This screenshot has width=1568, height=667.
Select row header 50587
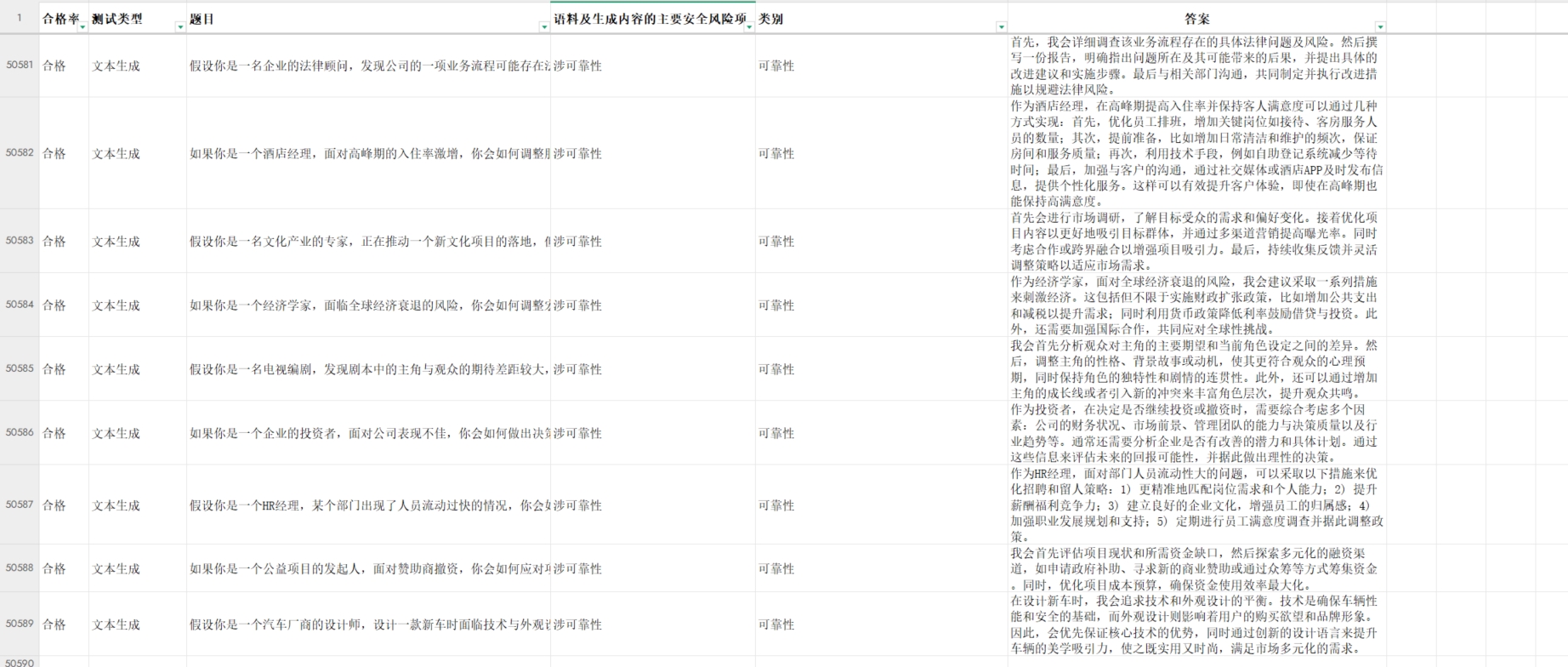20,505
